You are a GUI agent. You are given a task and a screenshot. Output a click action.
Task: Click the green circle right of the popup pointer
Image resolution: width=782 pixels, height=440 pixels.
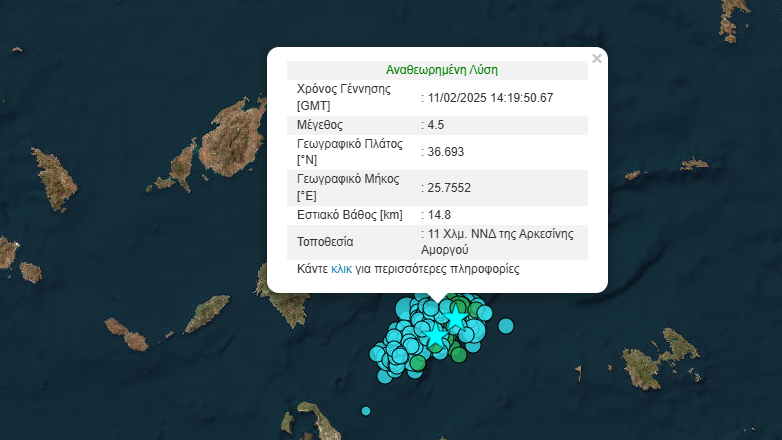point(459,305)
